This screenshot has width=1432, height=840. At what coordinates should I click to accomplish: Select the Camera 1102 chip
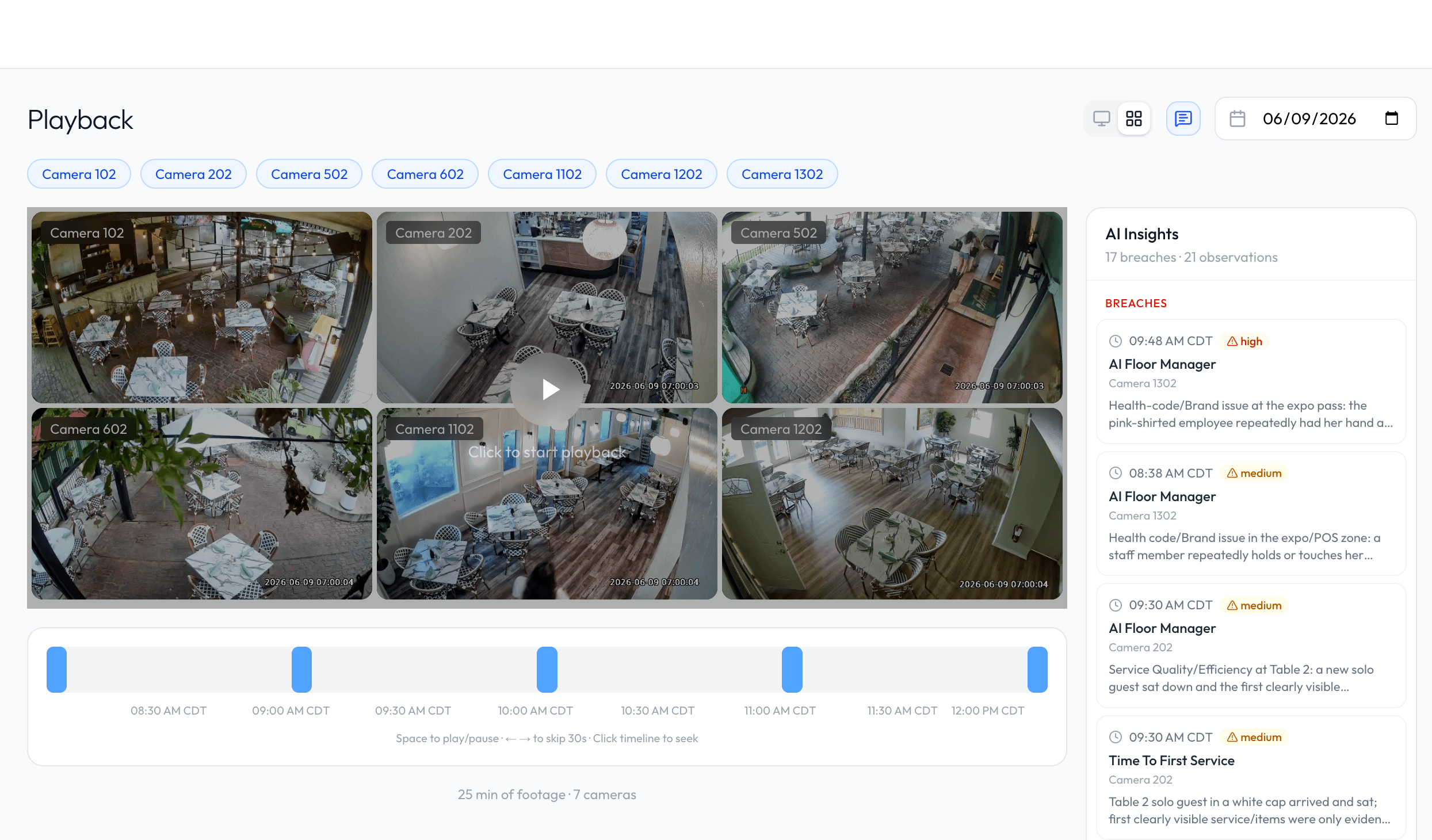pyautogui.click(x=542, y=174)
